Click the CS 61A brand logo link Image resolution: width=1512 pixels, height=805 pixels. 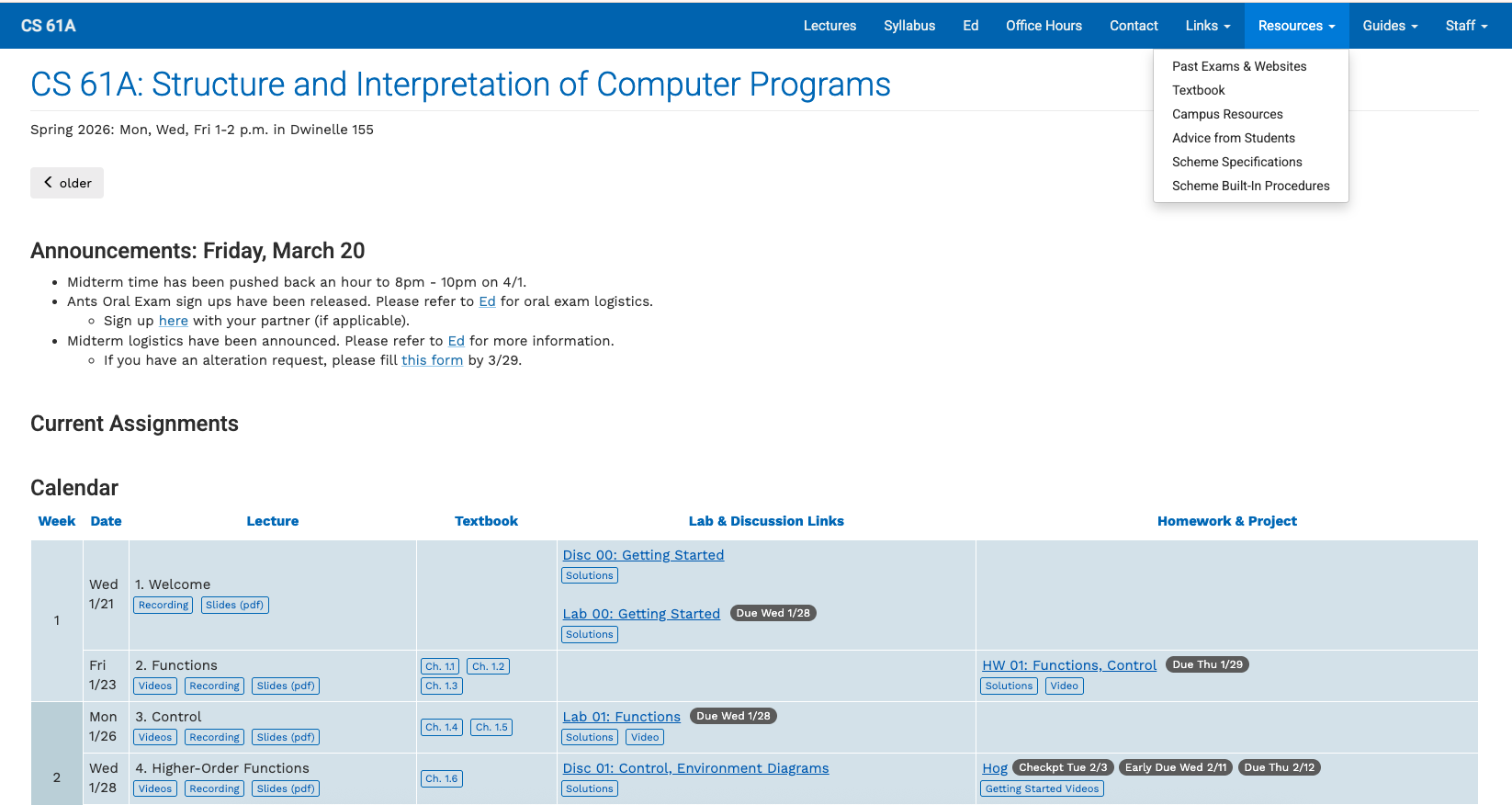pyautogui.click(x=49, y=26)
